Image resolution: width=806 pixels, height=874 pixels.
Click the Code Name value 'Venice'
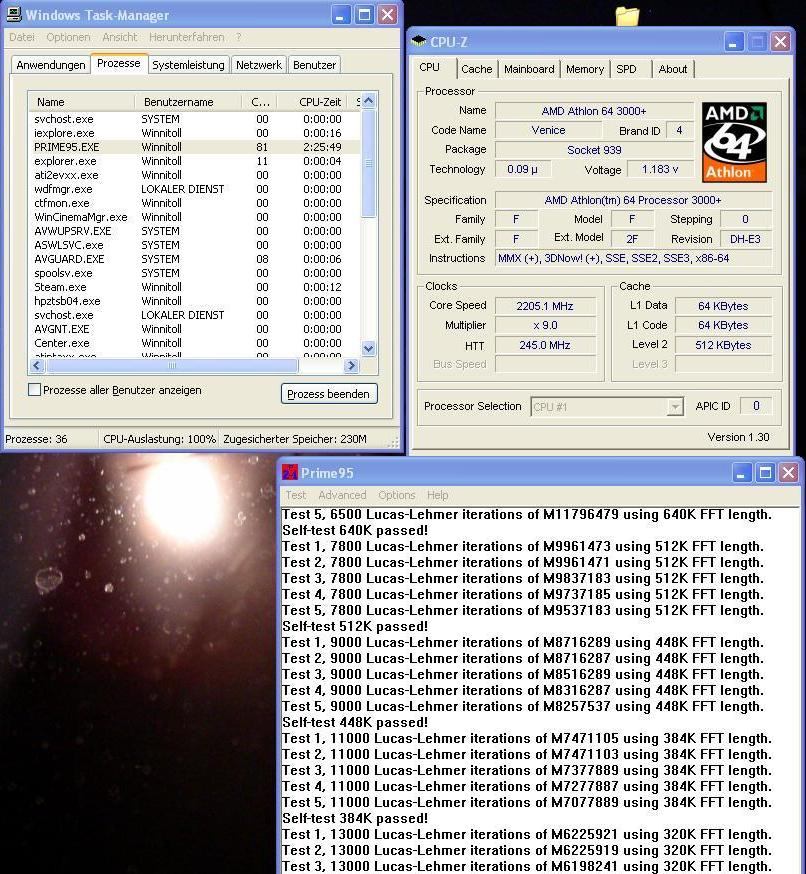coord(548,130)
